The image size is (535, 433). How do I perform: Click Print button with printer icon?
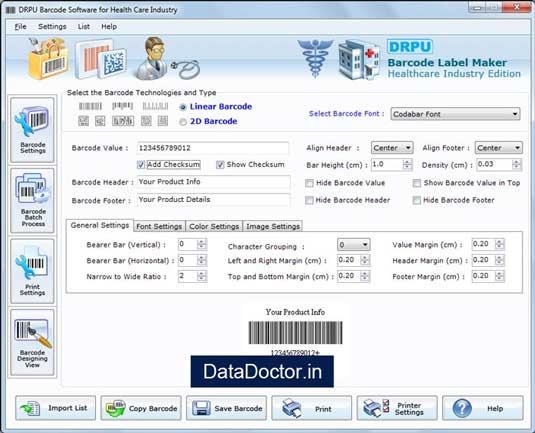point(312,408)
